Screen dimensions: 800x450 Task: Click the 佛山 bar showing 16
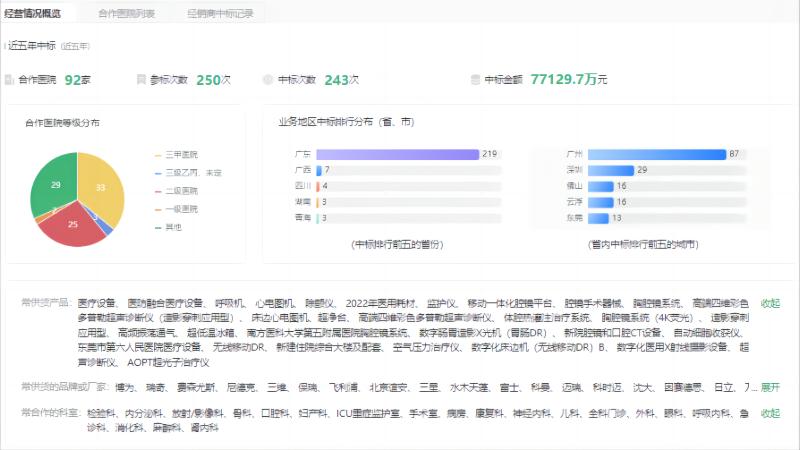click(601, 186)
